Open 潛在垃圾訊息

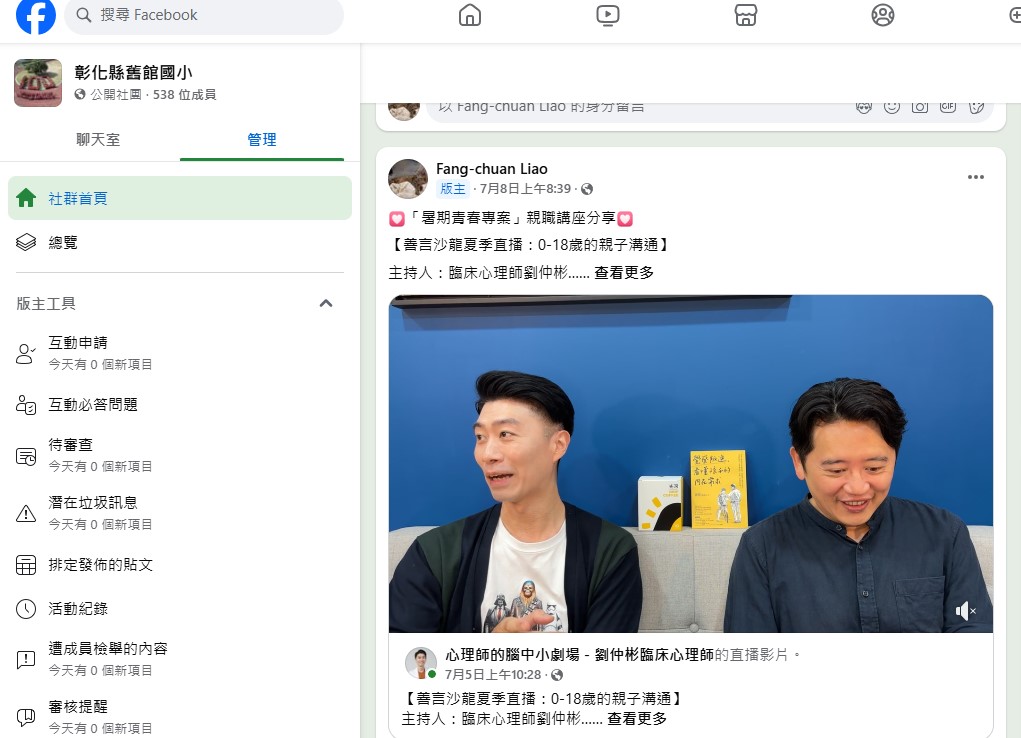180,513
